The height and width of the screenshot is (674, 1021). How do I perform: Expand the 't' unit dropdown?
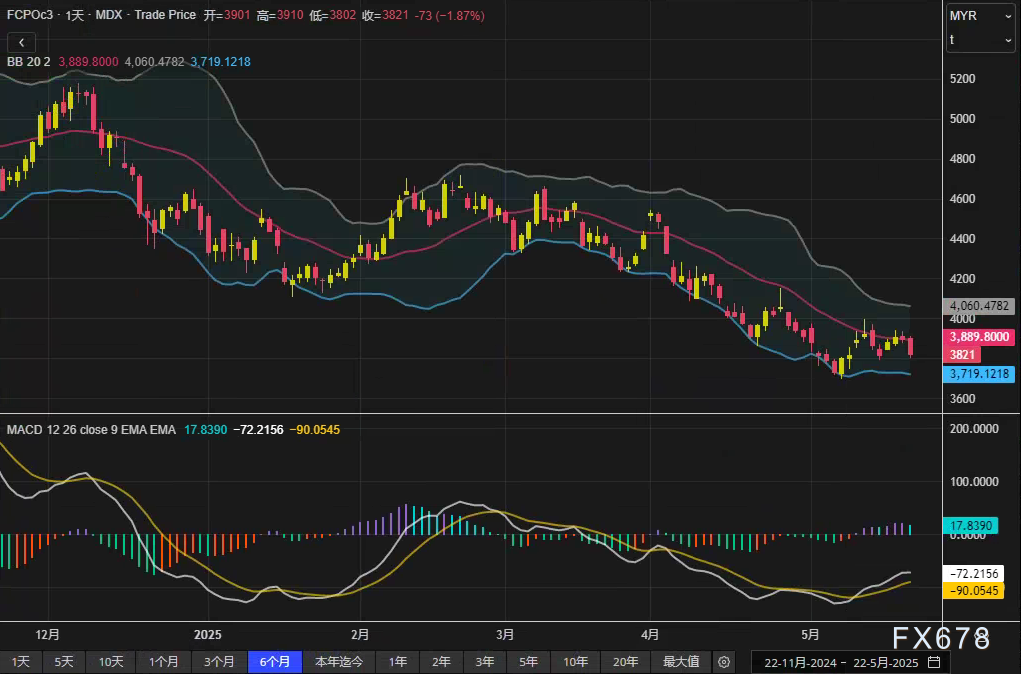980,39
